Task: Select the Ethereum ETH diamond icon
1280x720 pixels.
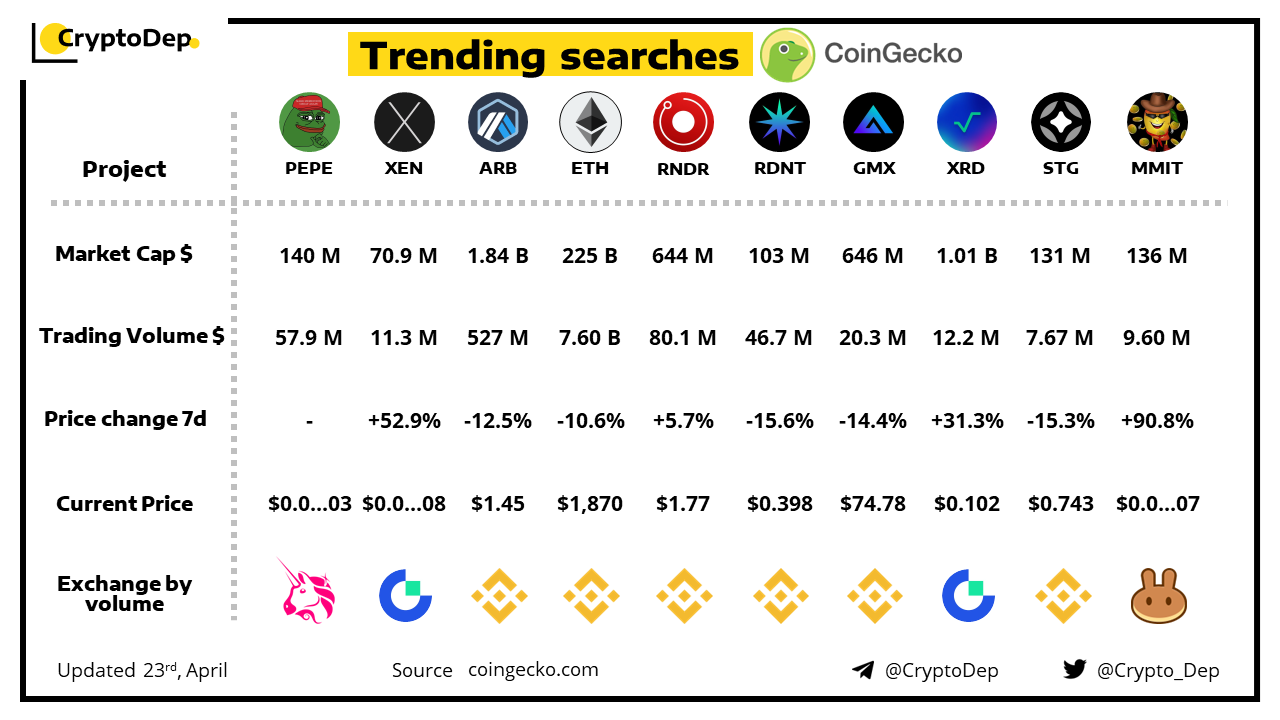Action: tap(590, 122)
